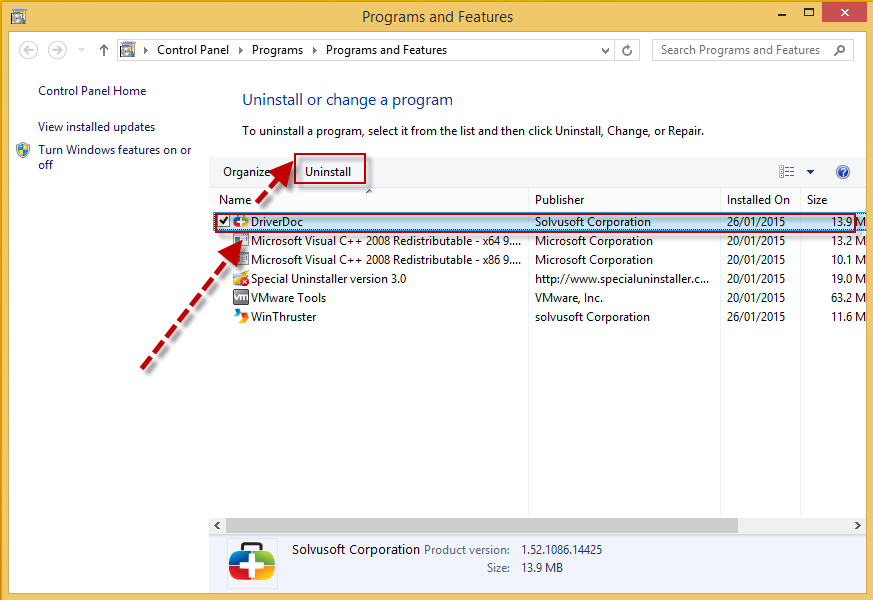Image resolution: width=873 pixels, height=600 pixels.
Task: Click the Visual C++ 2008 x64 icon
Action: point(241,240)
